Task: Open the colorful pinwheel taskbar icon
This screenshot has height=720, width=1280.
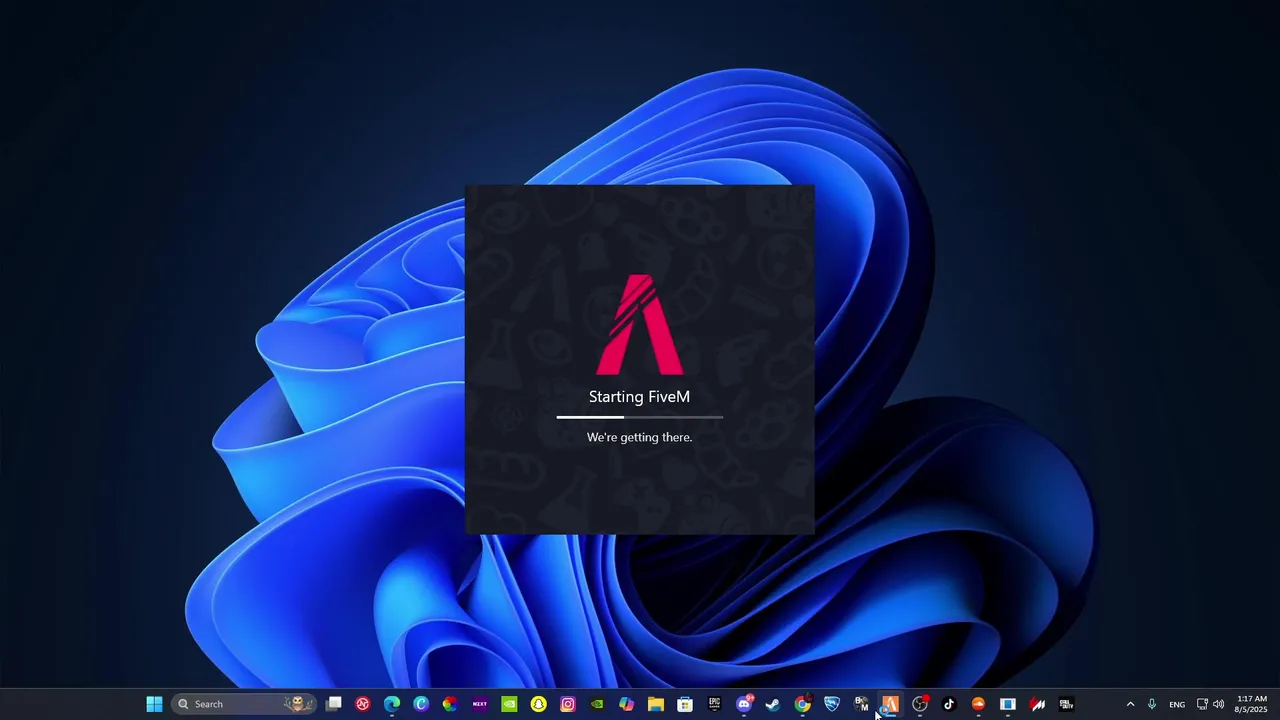Action: tap(450, 704)
